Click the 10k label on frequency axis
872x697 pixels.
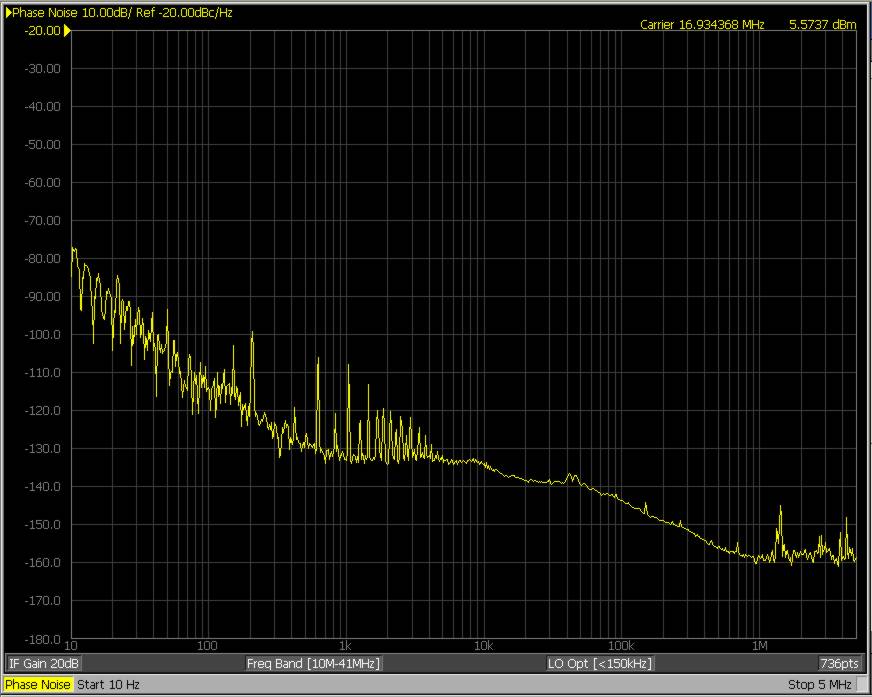click(x=483, y=646)
